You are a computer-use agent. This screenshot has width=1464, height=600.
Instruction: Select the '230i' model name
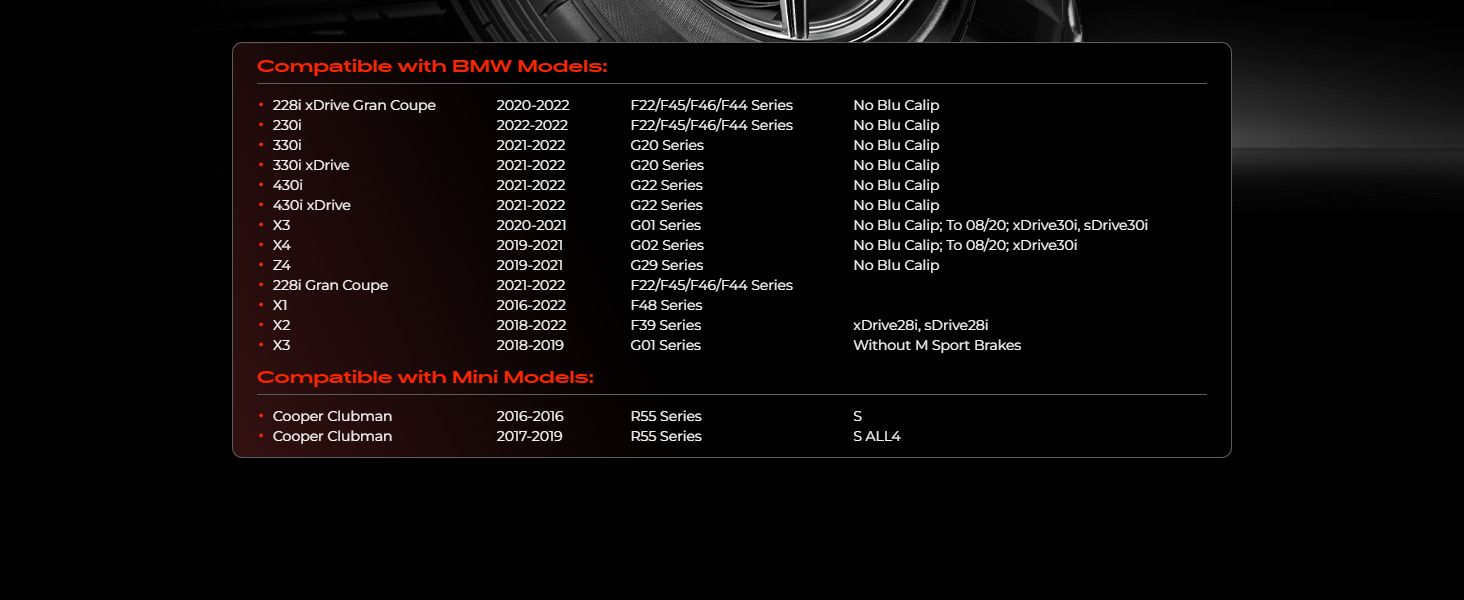coord(287,125)
